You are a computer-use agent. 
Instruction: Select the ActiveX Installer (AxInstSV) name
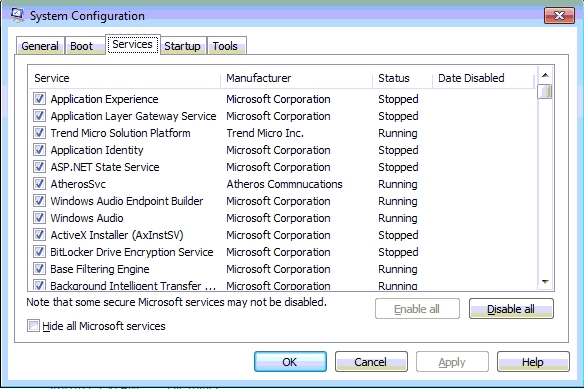tap(117, 235)
